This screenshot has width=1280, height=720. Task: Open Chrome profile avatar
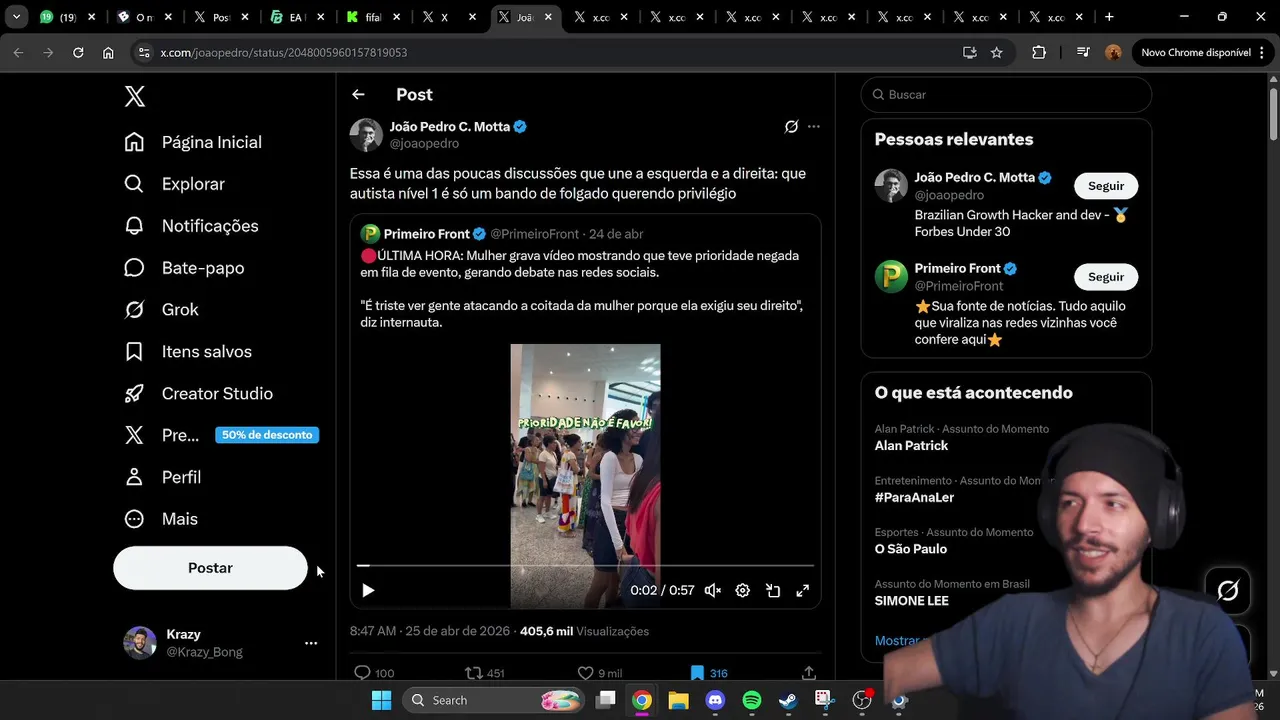tap(1113, 53)
